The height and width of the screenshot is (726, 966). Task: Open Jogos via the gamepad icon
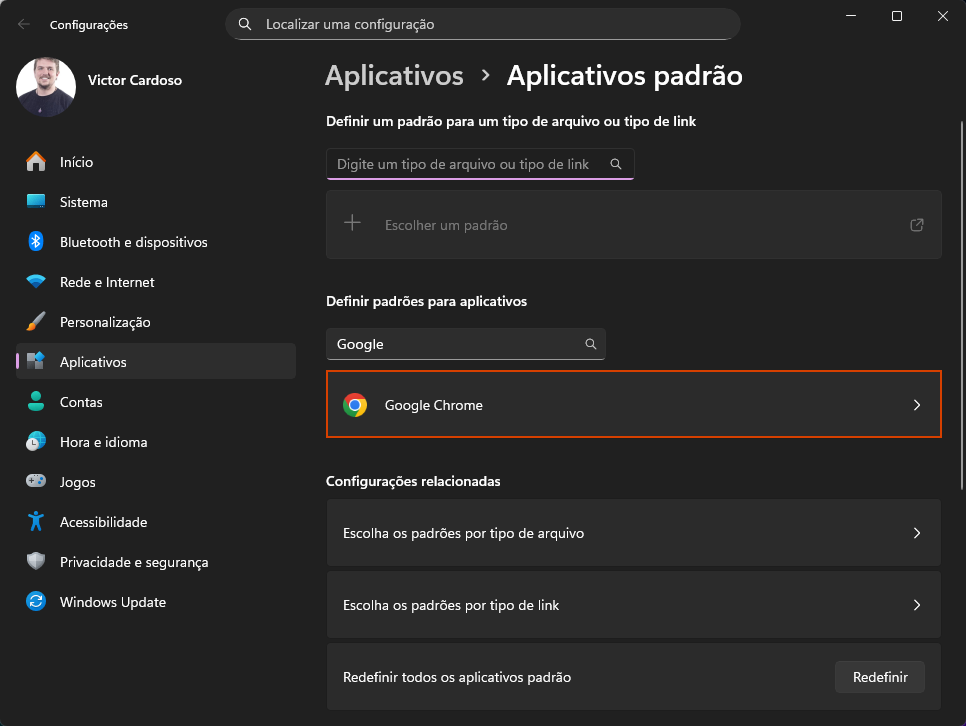tap(36, 482)
